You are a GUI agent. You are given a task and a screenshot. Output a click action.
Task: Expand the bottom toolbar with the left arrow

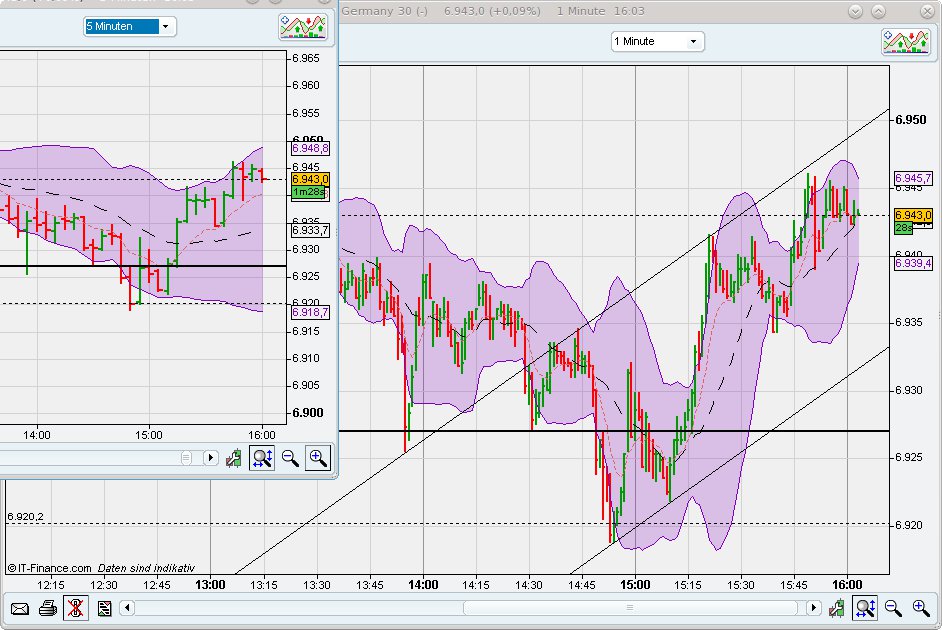click(x=127, y=607)
